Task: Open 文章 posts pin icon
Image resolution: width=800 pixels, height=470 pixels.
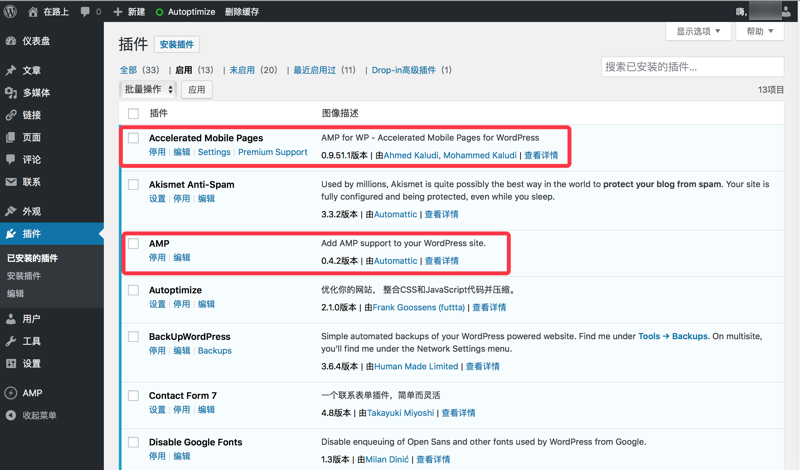Action: [11, 70]
